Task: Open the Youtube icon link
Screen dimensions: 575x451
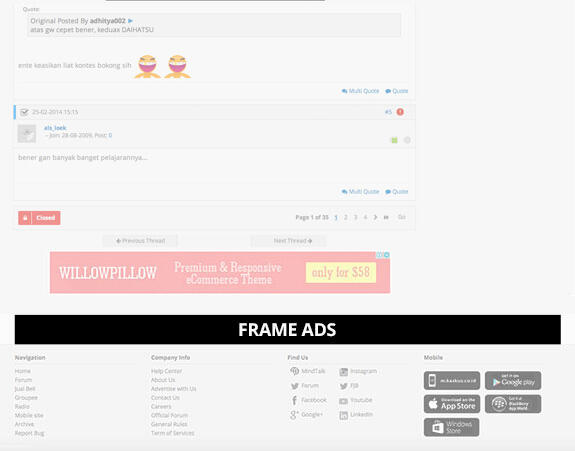Action: [x=344, y=401]
